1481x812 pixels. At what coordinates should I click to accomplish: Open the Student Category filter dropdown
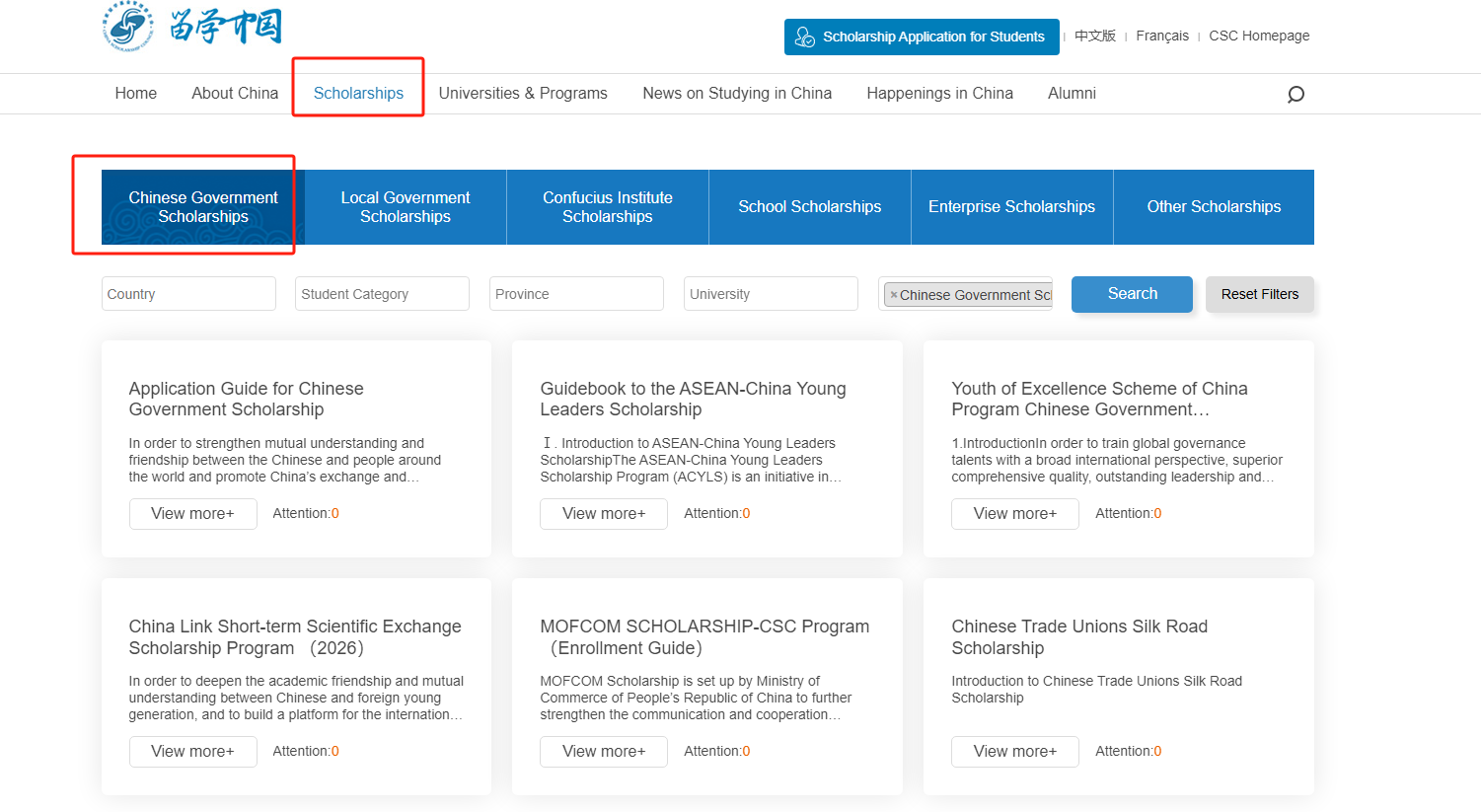point(382,294)
